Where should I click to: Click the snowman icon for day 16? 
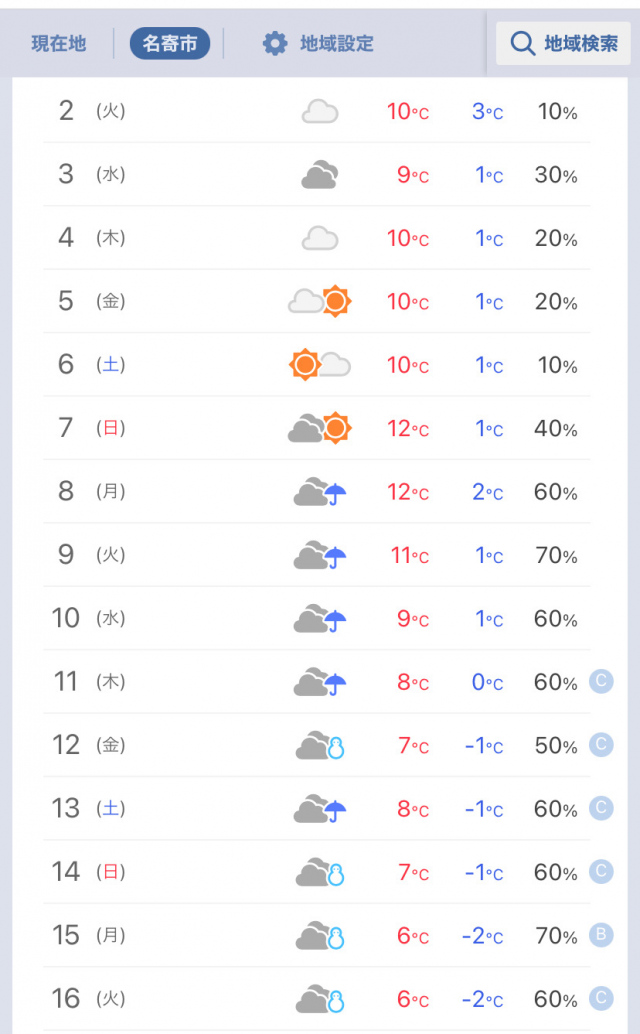pyautogui.click(x=336, y=1000)
